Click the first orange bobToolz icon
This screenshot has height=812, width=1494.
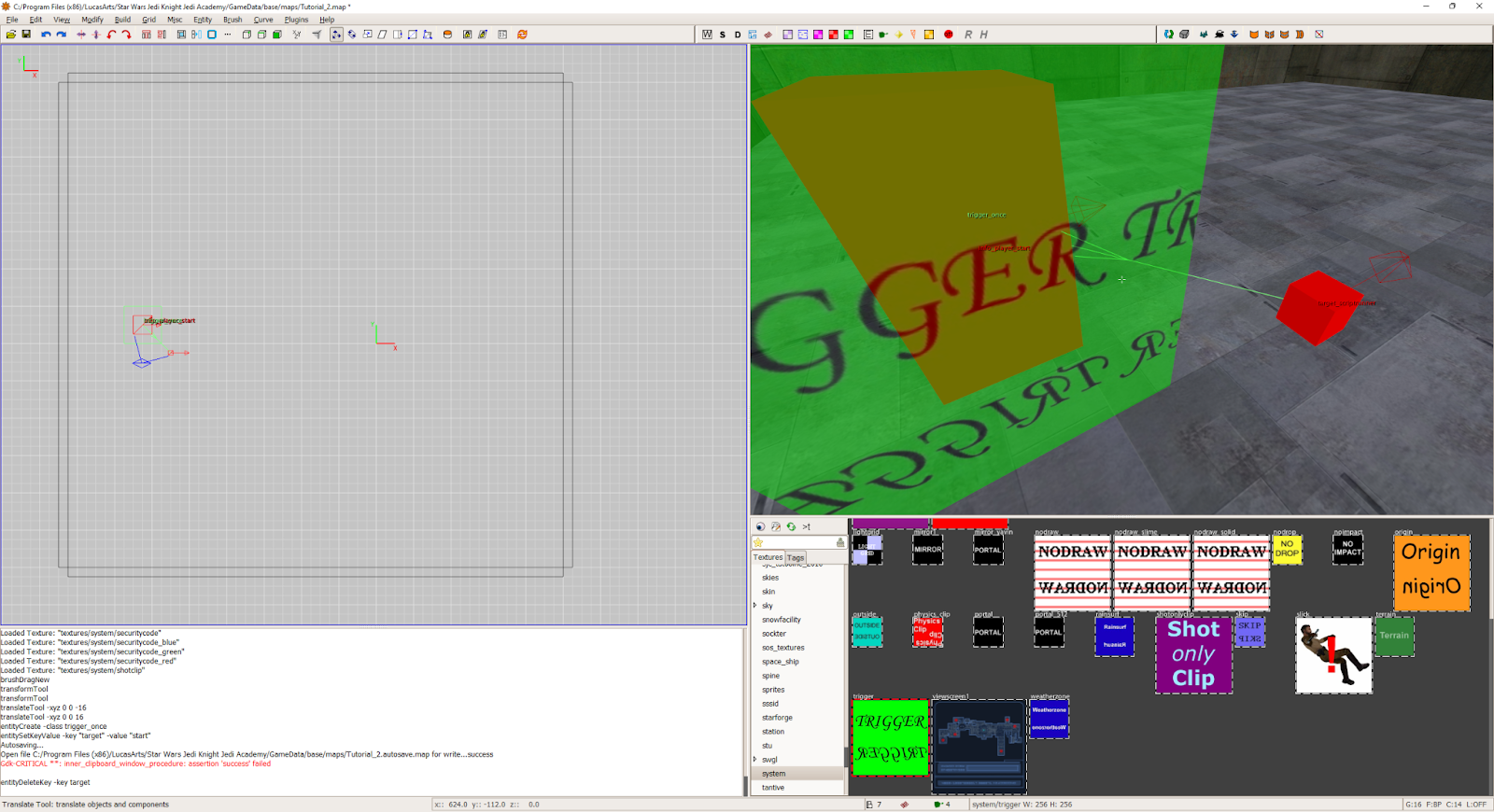pos(1254,35)
